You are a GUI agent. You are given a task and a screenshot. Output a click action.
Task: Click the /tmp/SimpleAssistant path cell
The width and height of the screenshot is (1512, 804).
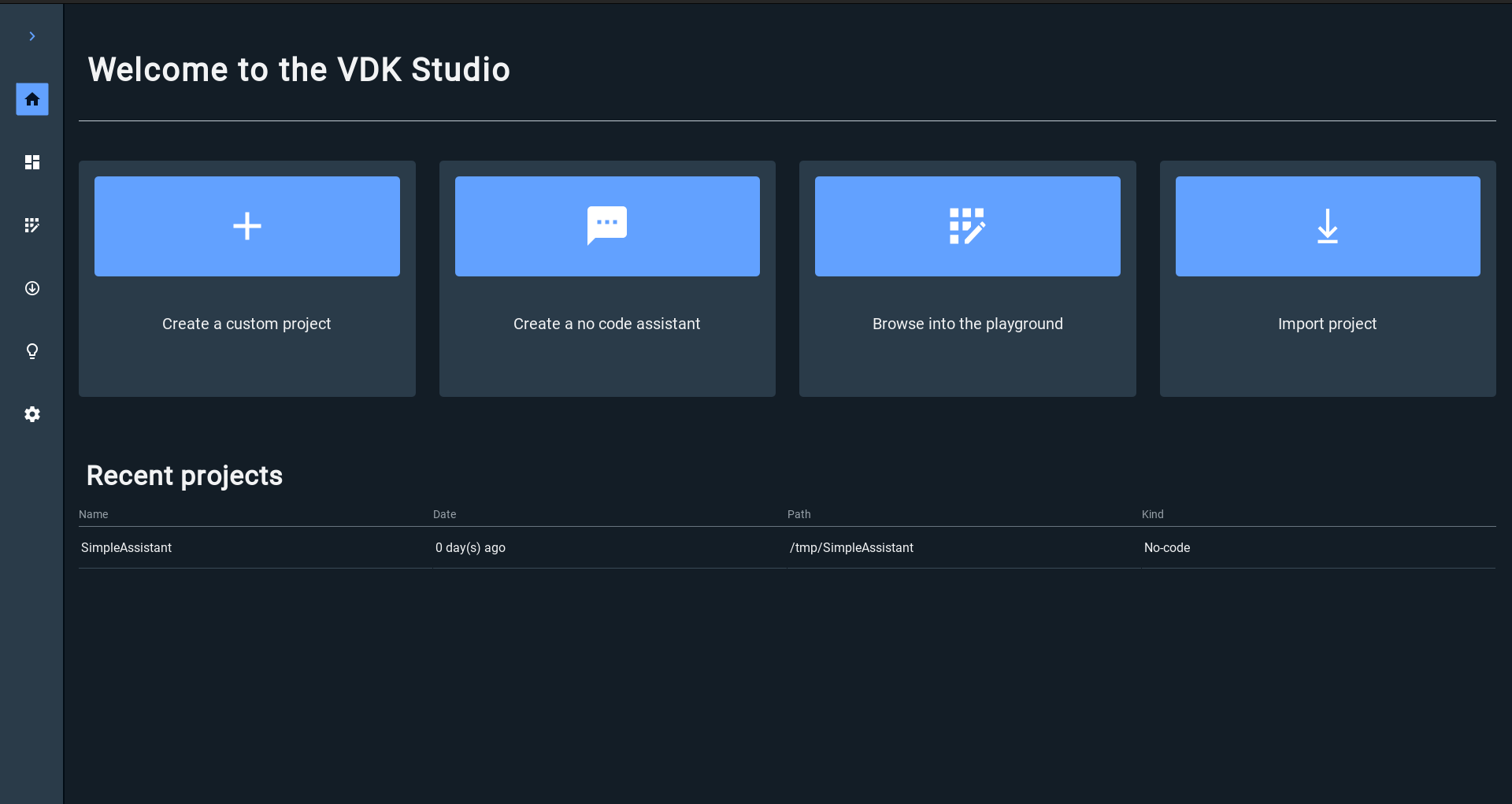[x=851, y=547]
